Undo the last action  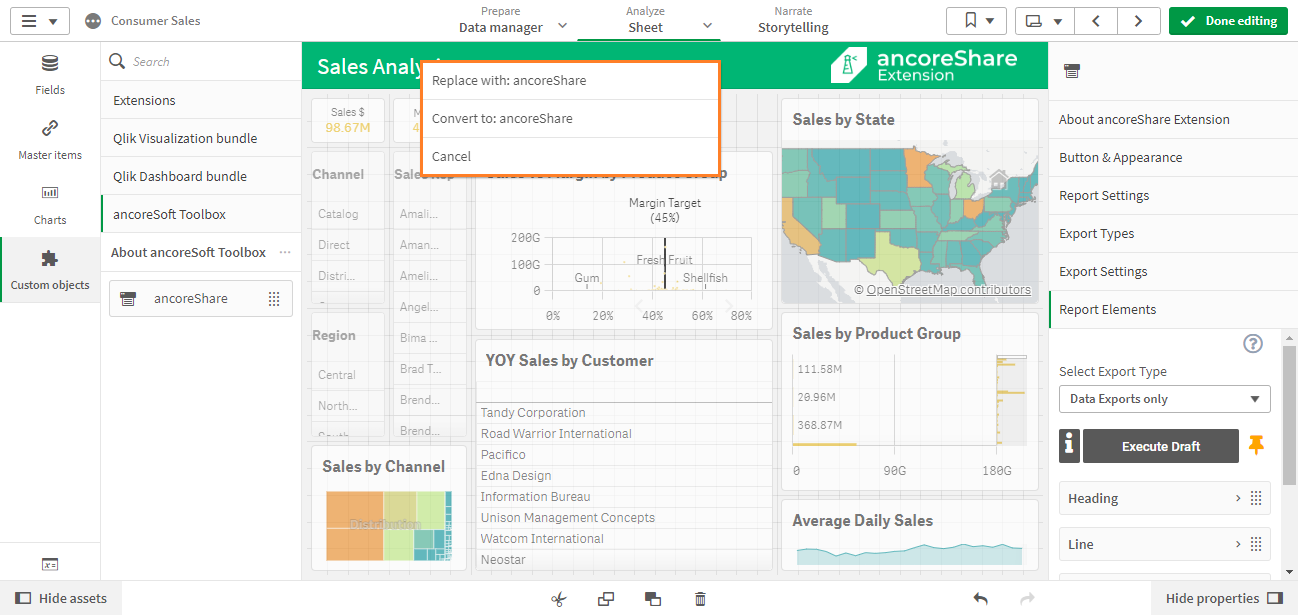pos(981,599)
